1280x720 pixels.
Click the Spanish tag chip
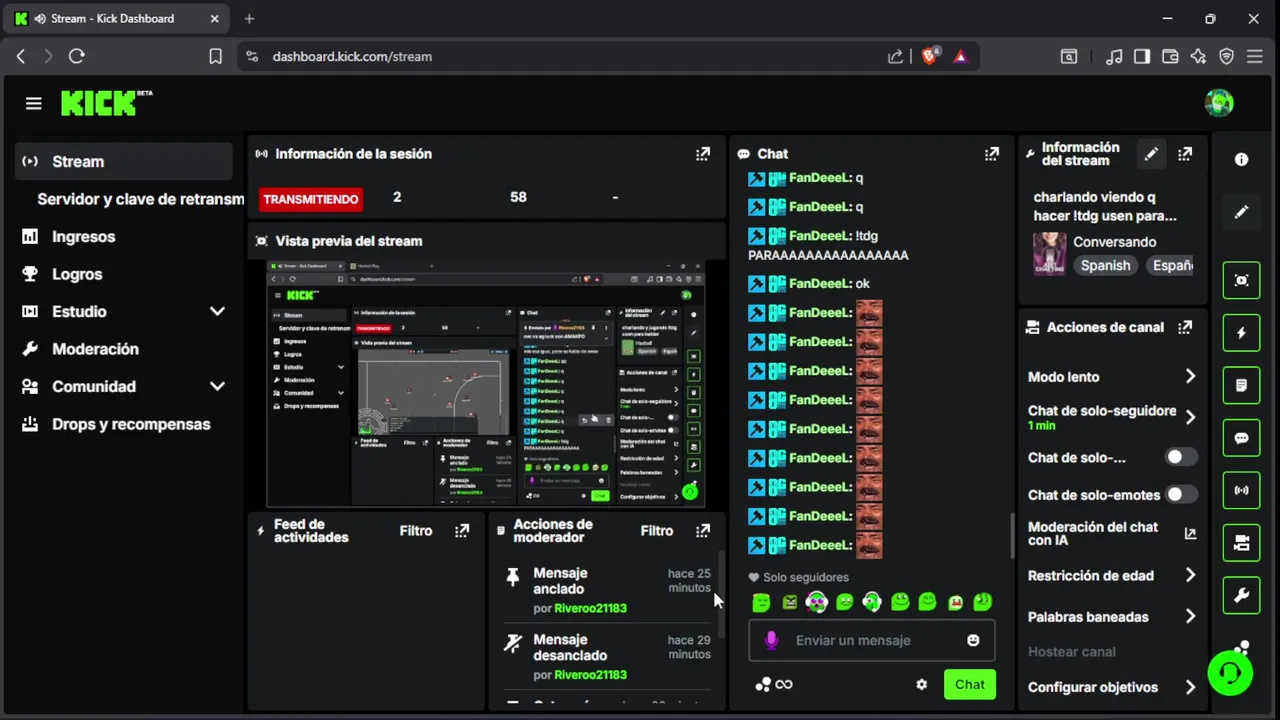coord(1105,265)
